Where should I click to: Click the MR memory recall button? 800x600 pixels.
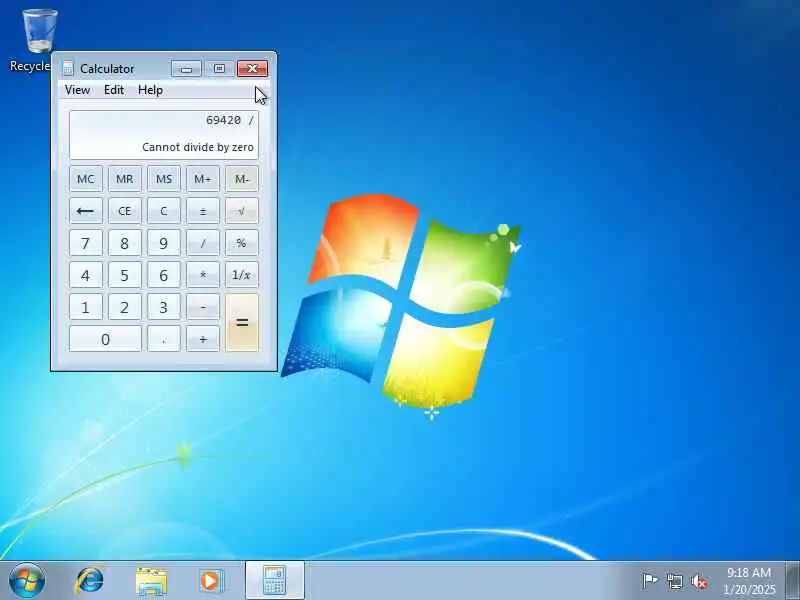coord(124,179)
